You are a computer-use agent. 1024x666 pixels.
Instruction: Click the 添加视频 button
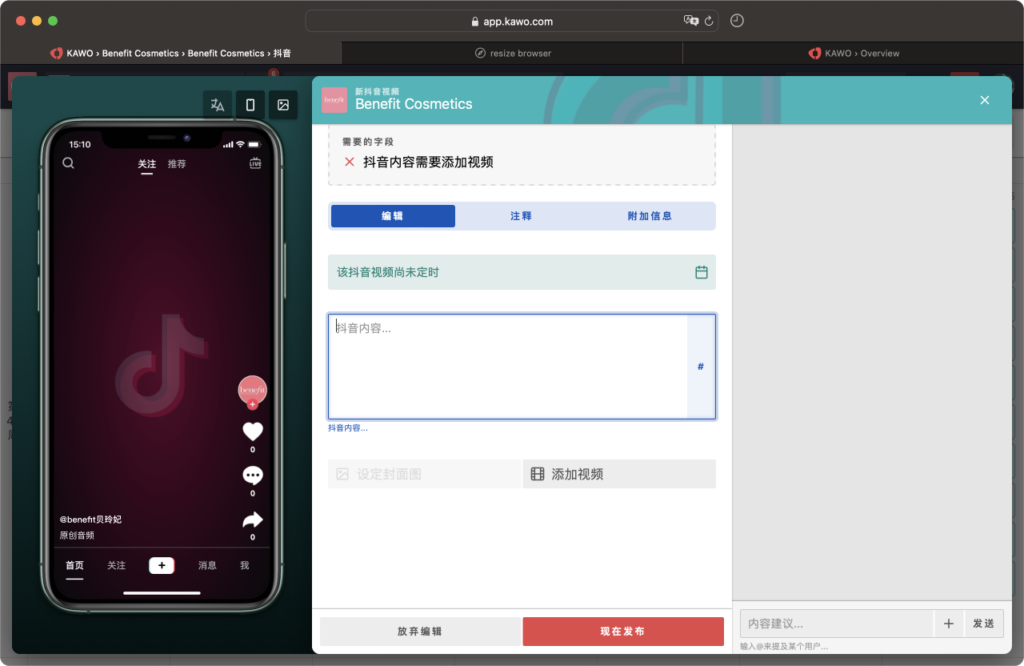[620, 474]
